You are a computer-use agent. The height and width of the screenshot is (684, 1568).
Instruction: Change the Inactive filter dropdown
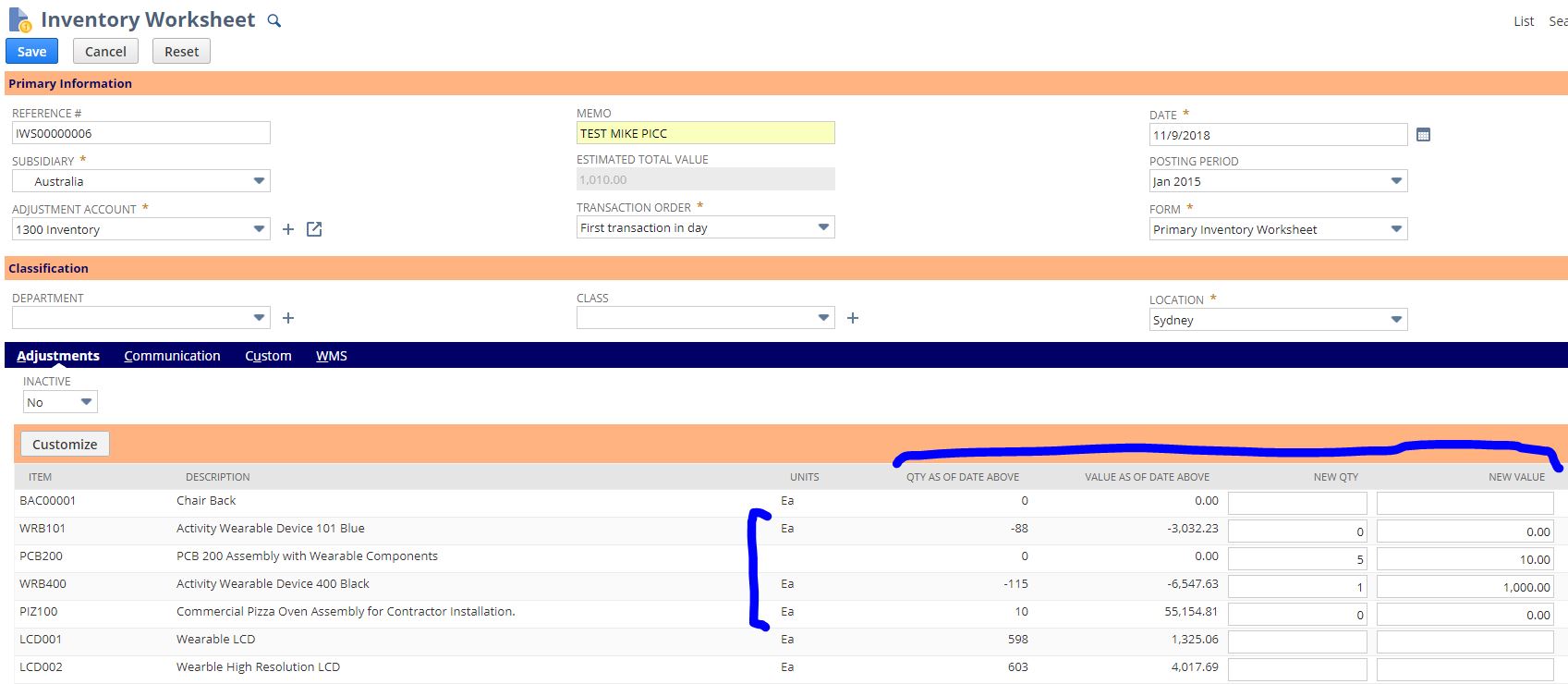point(86,402)
